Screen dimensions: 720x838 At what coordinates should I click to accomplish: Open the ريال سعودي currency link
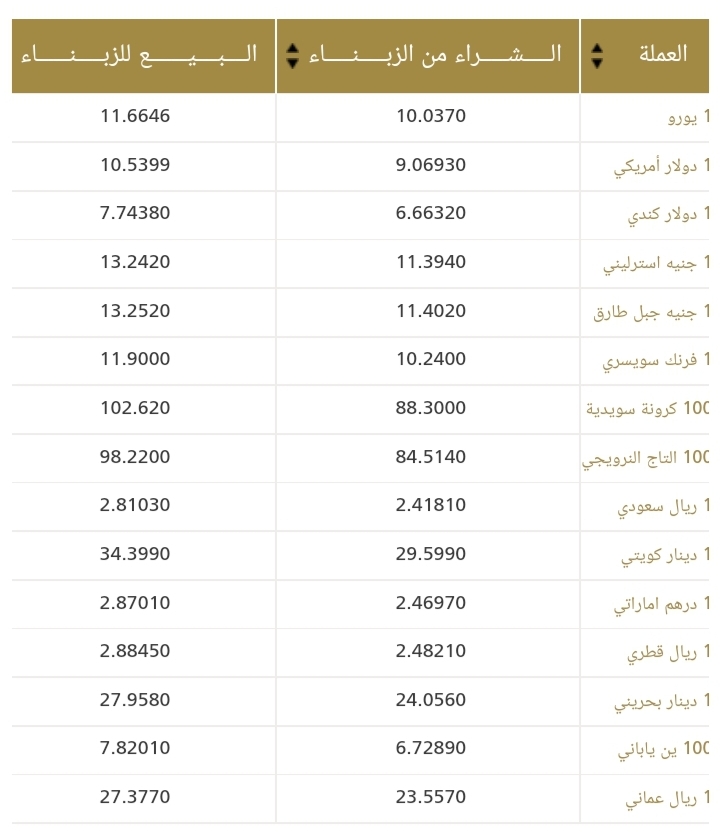(x=663, y=506)
